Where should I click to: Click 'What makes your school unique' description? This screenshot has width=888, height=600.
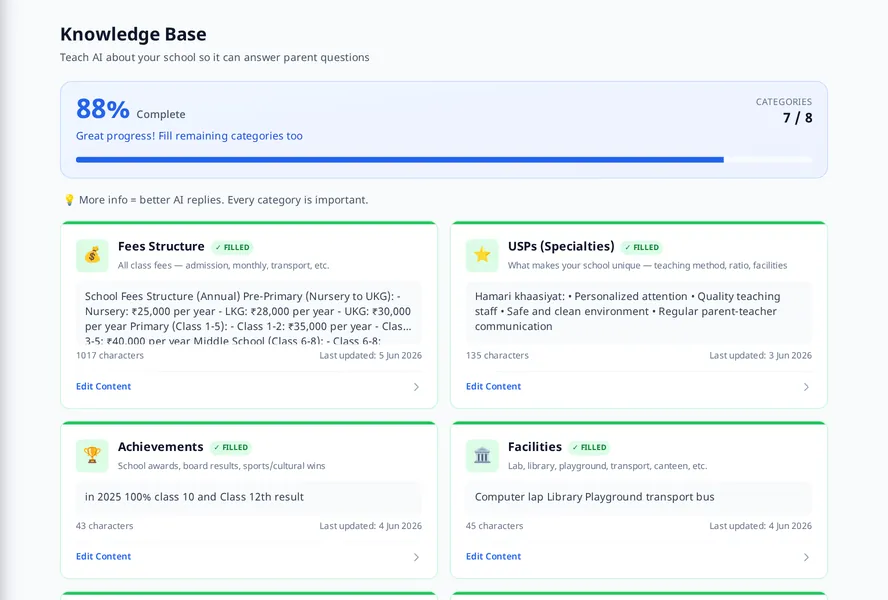click(647, 265)
